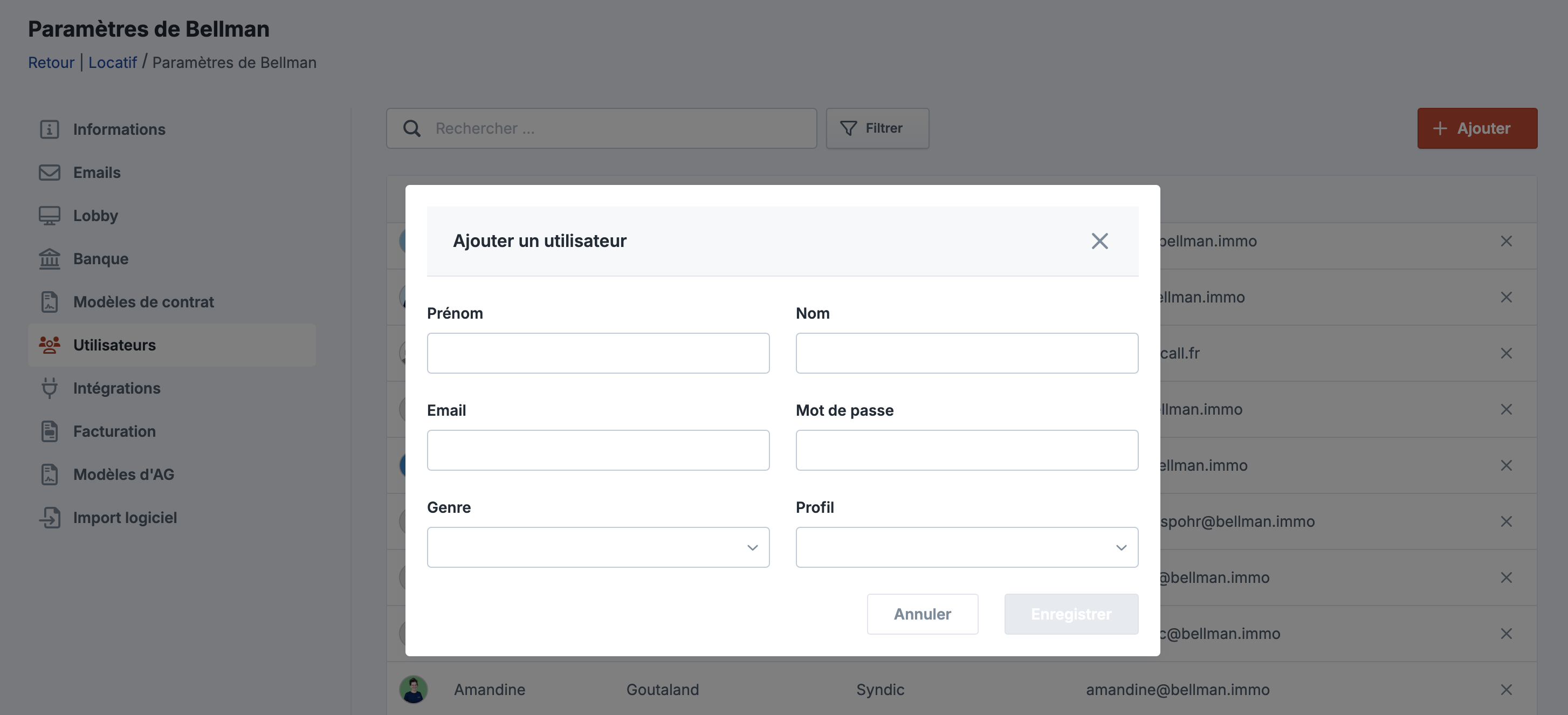Go to the Banque section
This screenshot has height=715, width=1568.
click(171, 259)
